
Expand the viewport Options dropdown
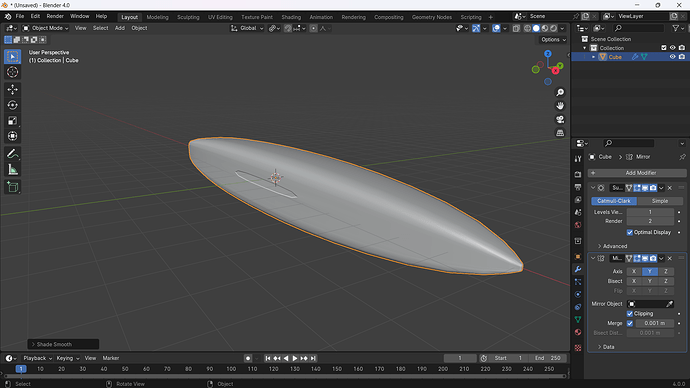553,40
